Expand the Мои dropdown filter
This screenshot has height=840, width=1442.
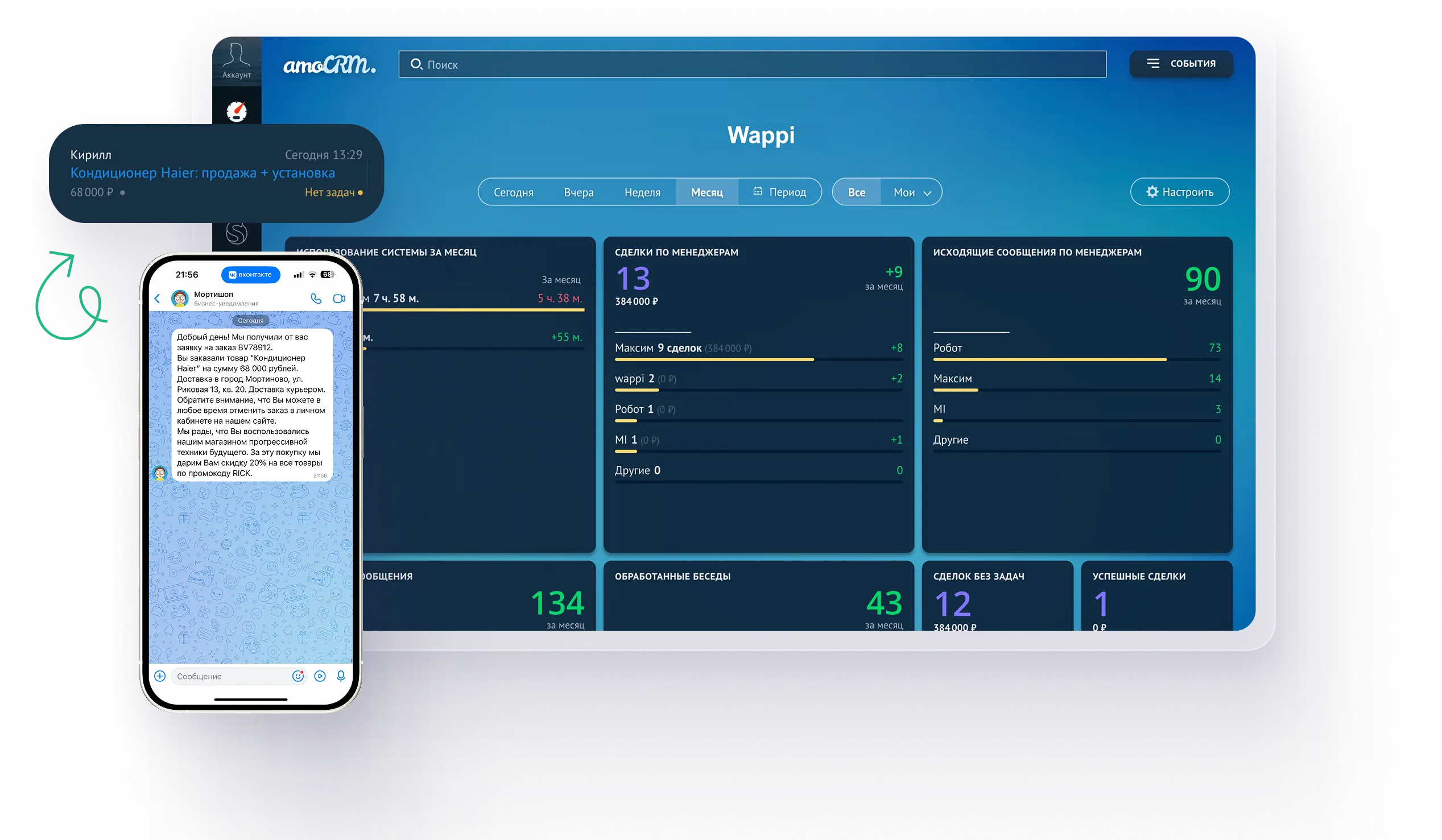coord(911,192)
